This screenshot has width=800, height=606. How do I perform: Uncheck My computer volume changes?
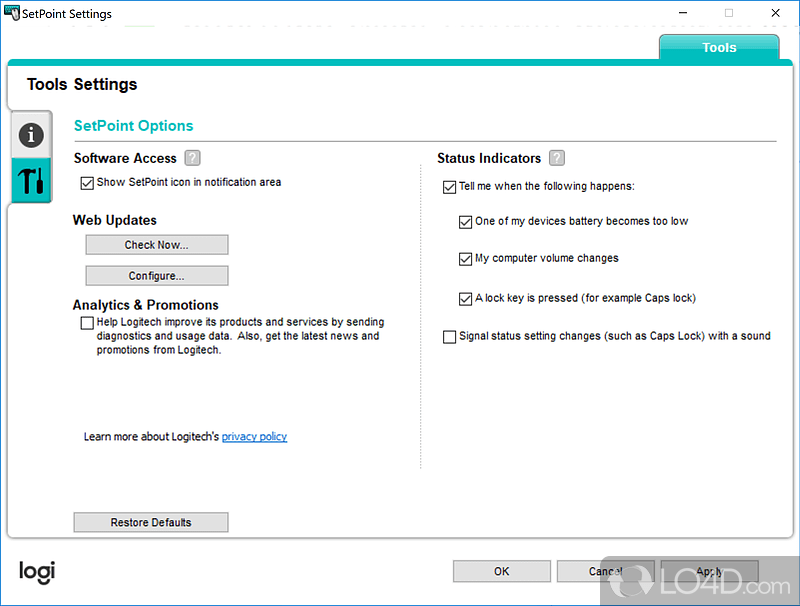(465, 259)
